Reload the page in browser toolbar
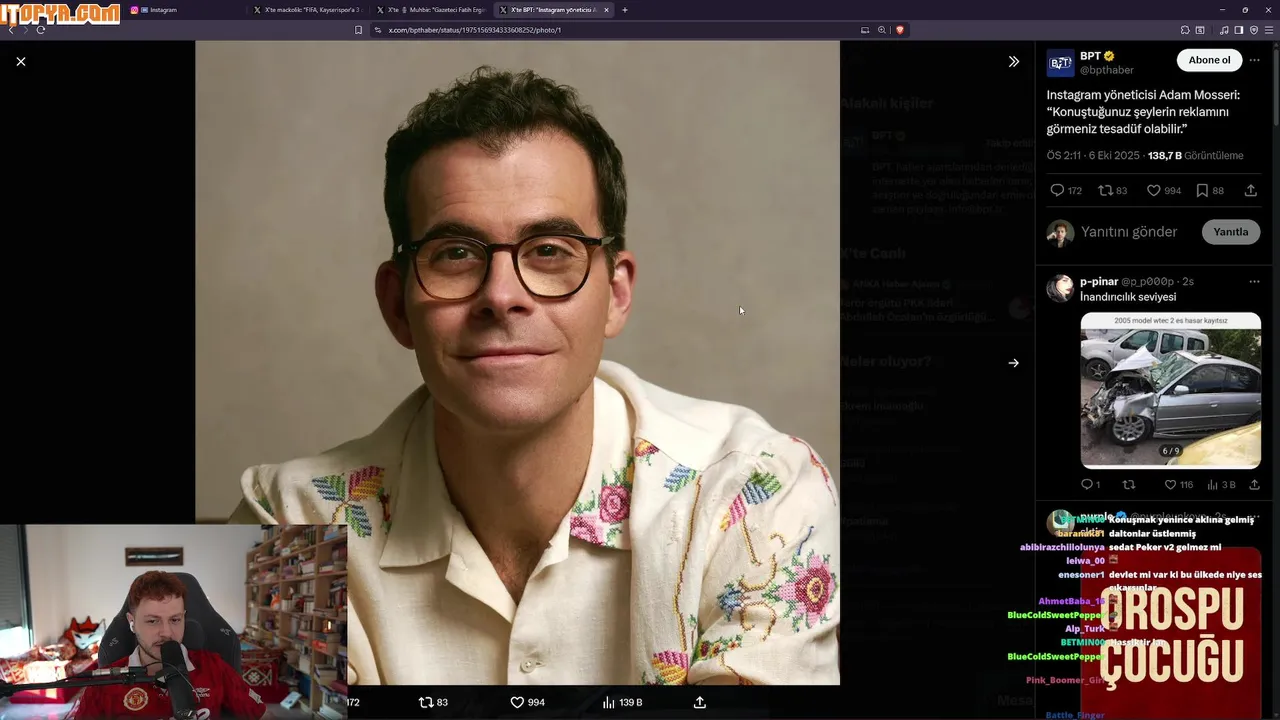Screen dimensions: 1280x720 point(41,30)
